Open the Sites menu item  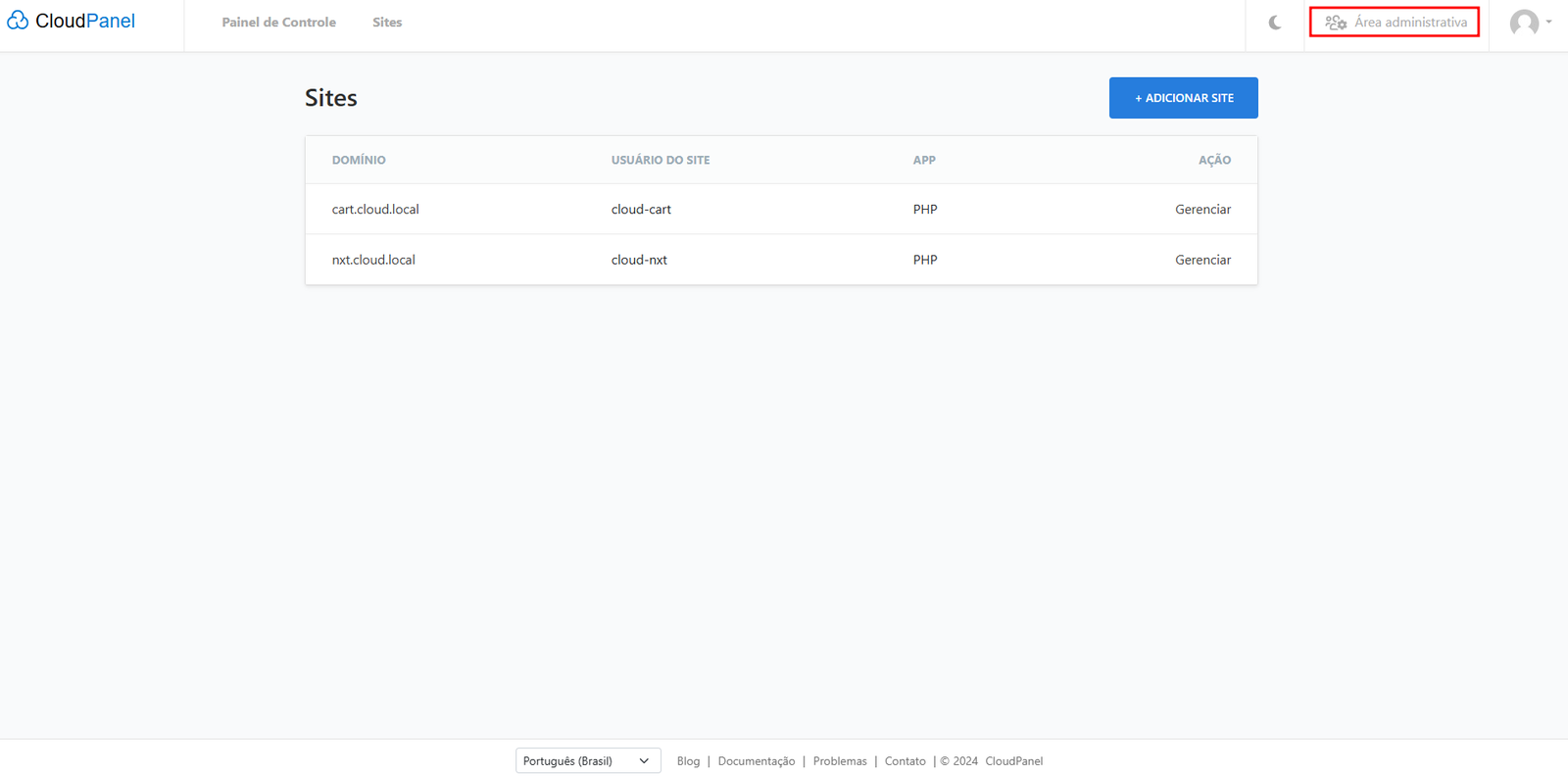click(387, 23)
